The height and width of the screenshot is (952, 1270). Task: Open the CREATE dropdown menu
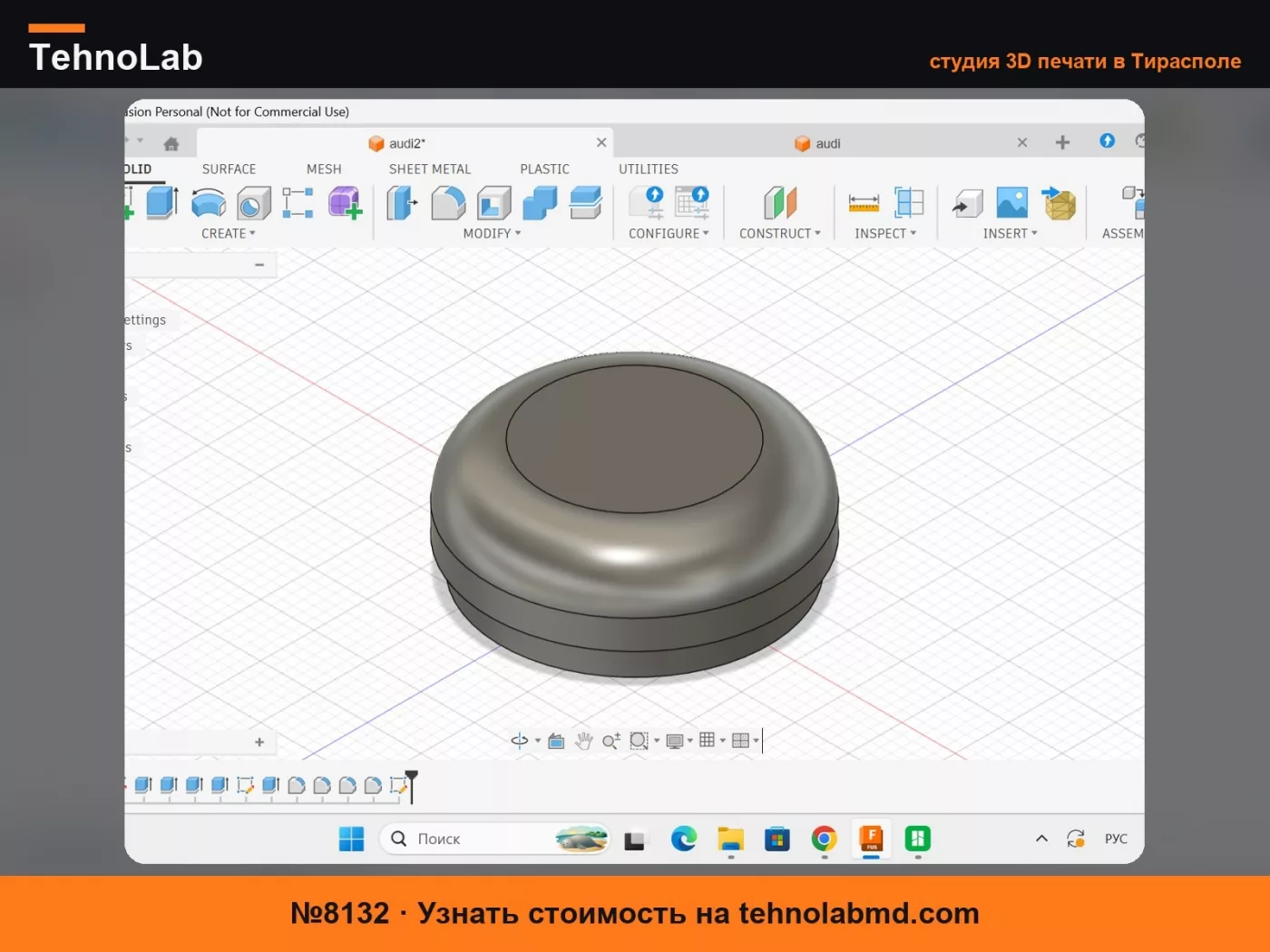[x=229, y=233]
